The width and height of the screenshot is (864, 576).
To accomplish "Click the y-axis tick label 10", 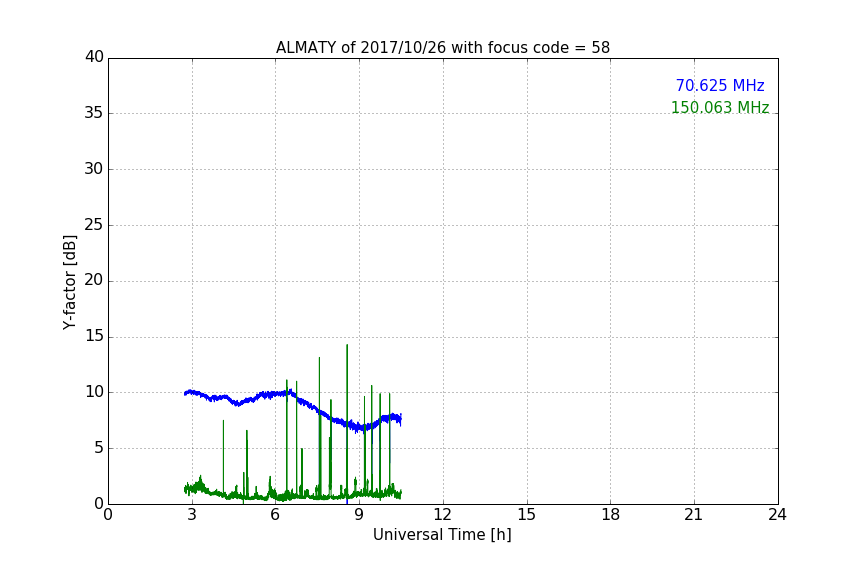I will [x=94, y=392].
